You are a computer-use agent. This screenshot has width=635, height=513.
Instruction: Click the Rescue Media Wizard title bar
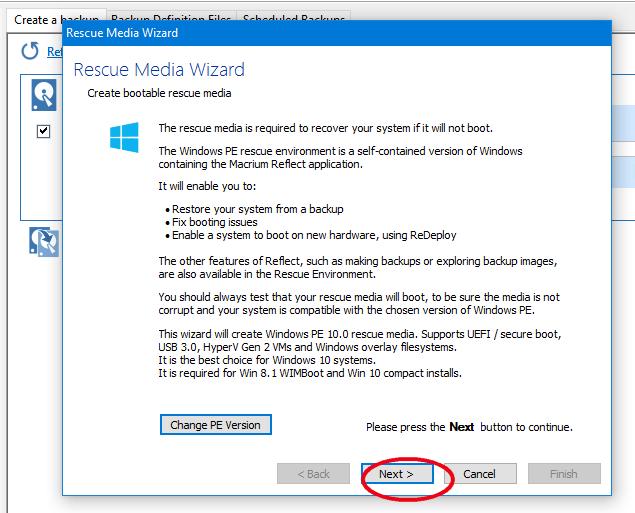click(x=337, y=33)
